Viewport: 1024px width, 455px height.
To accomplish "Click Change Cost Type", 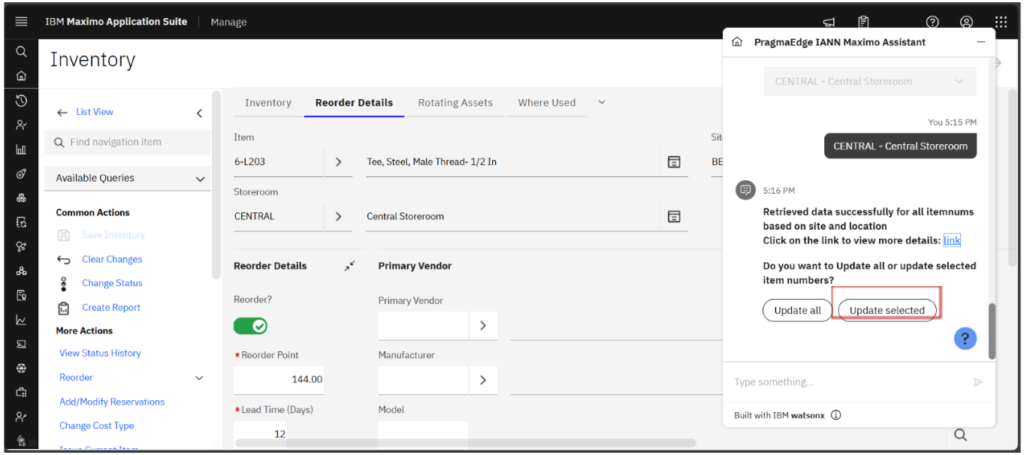I will pos(97,426).
